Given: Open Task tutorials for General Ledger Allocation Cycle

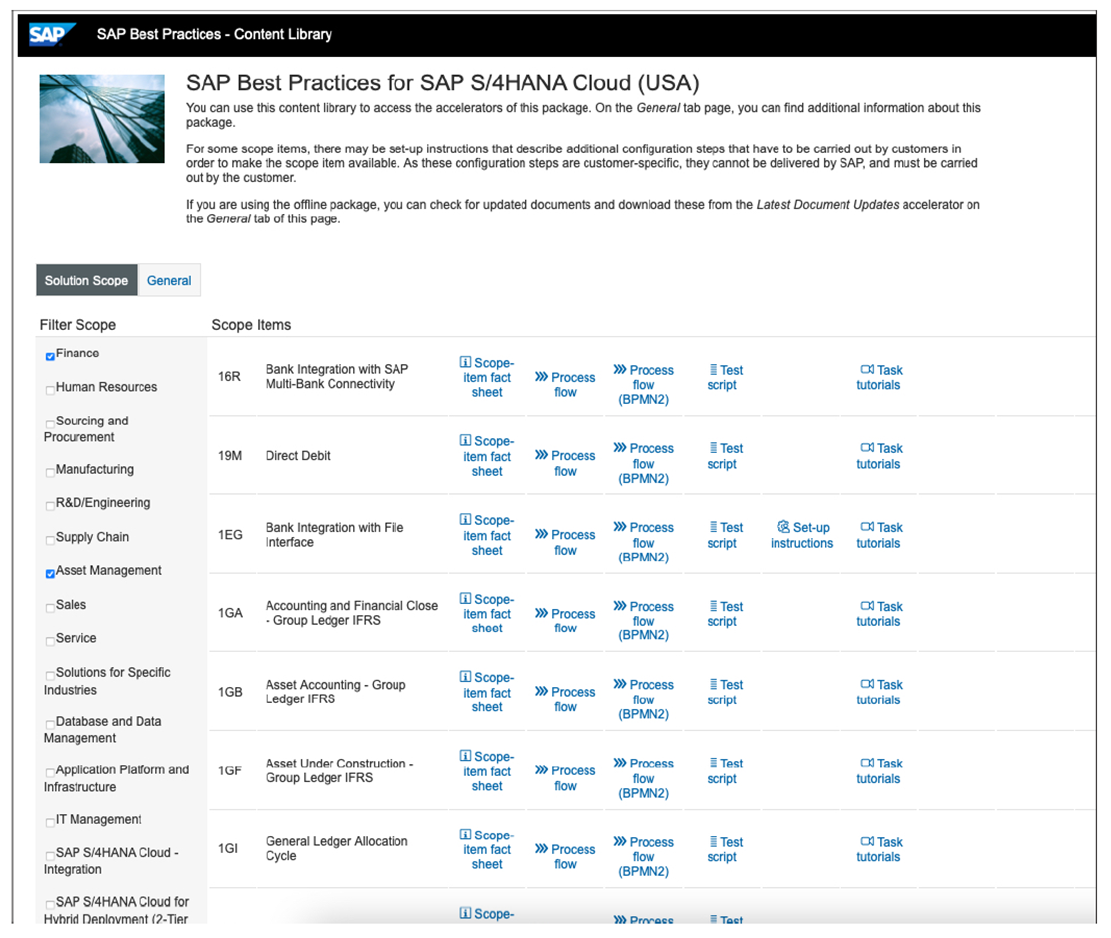Looking at the screenshot, I should (x=878, y=850).
